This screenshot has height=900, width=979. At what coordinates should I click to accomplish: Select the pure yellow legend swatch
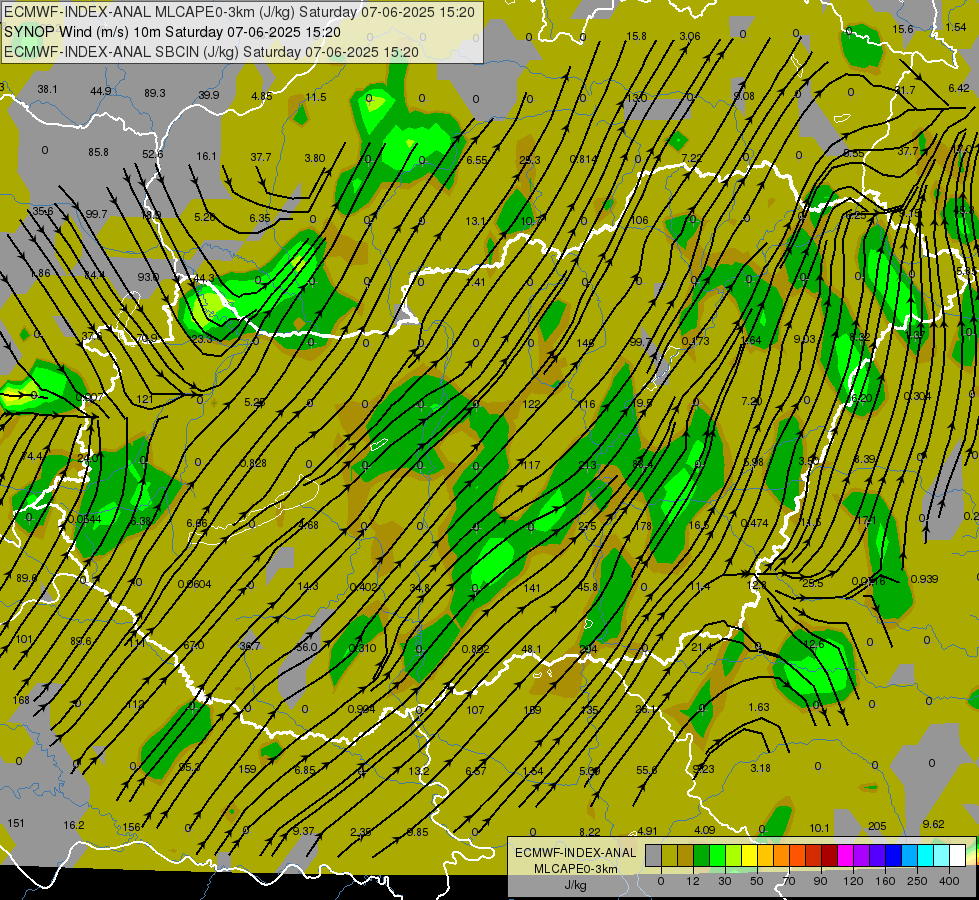coord(749,856)
